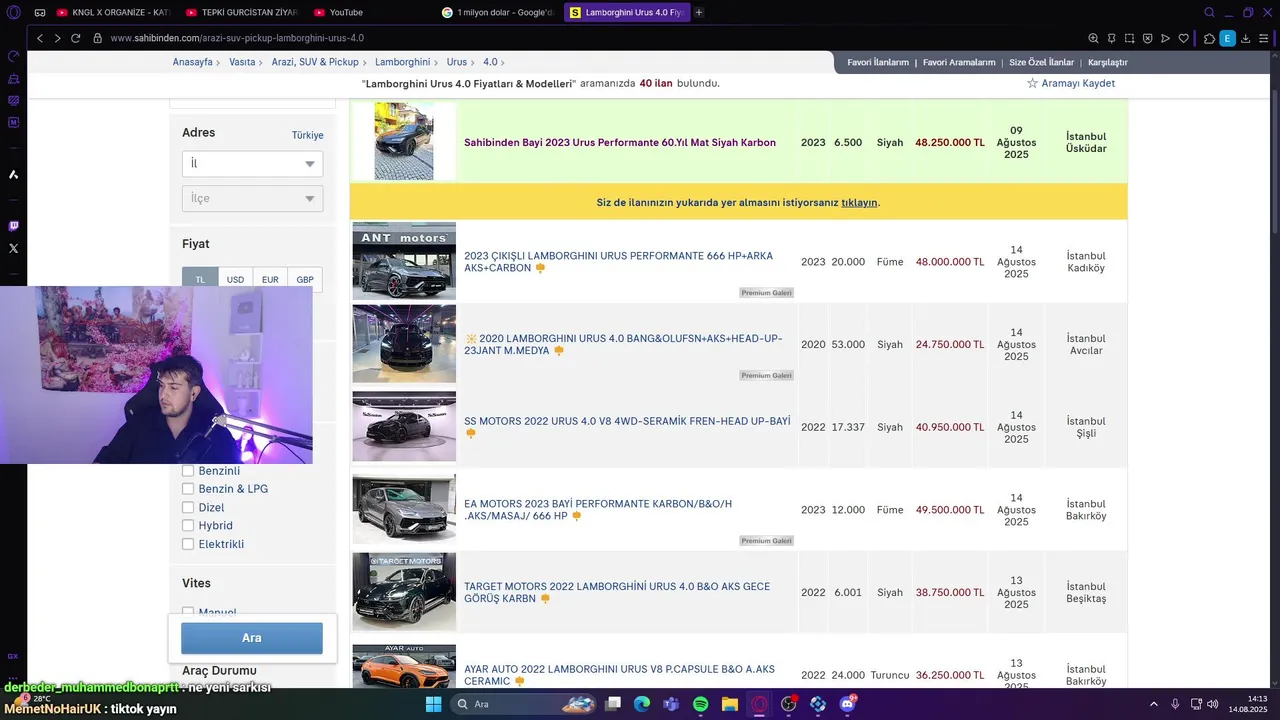Check the Benzin & LPG checkbox

point(188,489)
